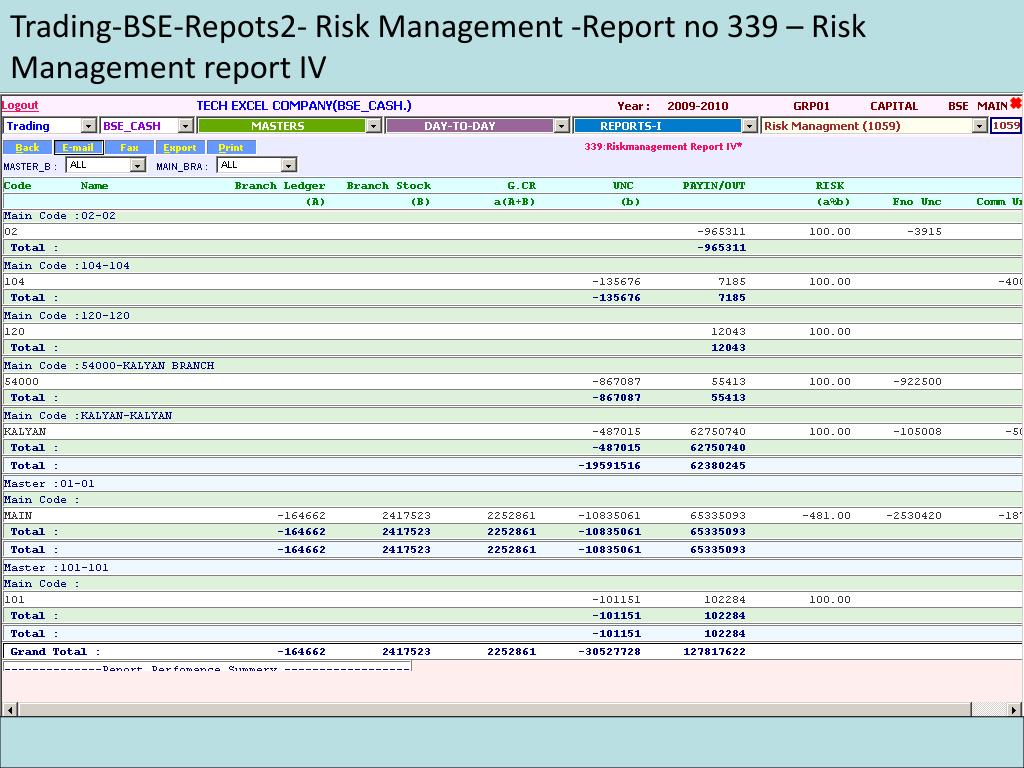
Task: Click the Back button
Action: point(27,148)
